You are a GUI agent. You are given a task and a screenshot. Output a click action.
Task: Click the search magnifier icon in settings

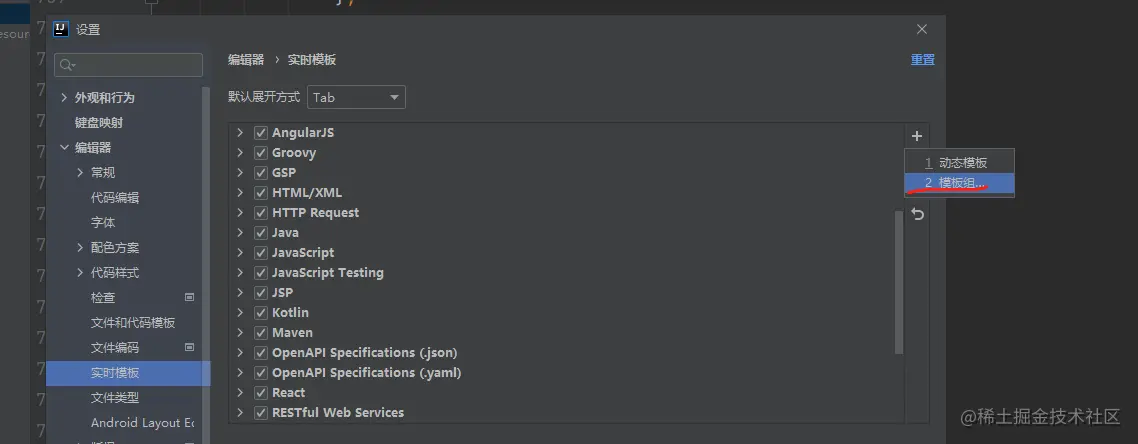(67, 65)
